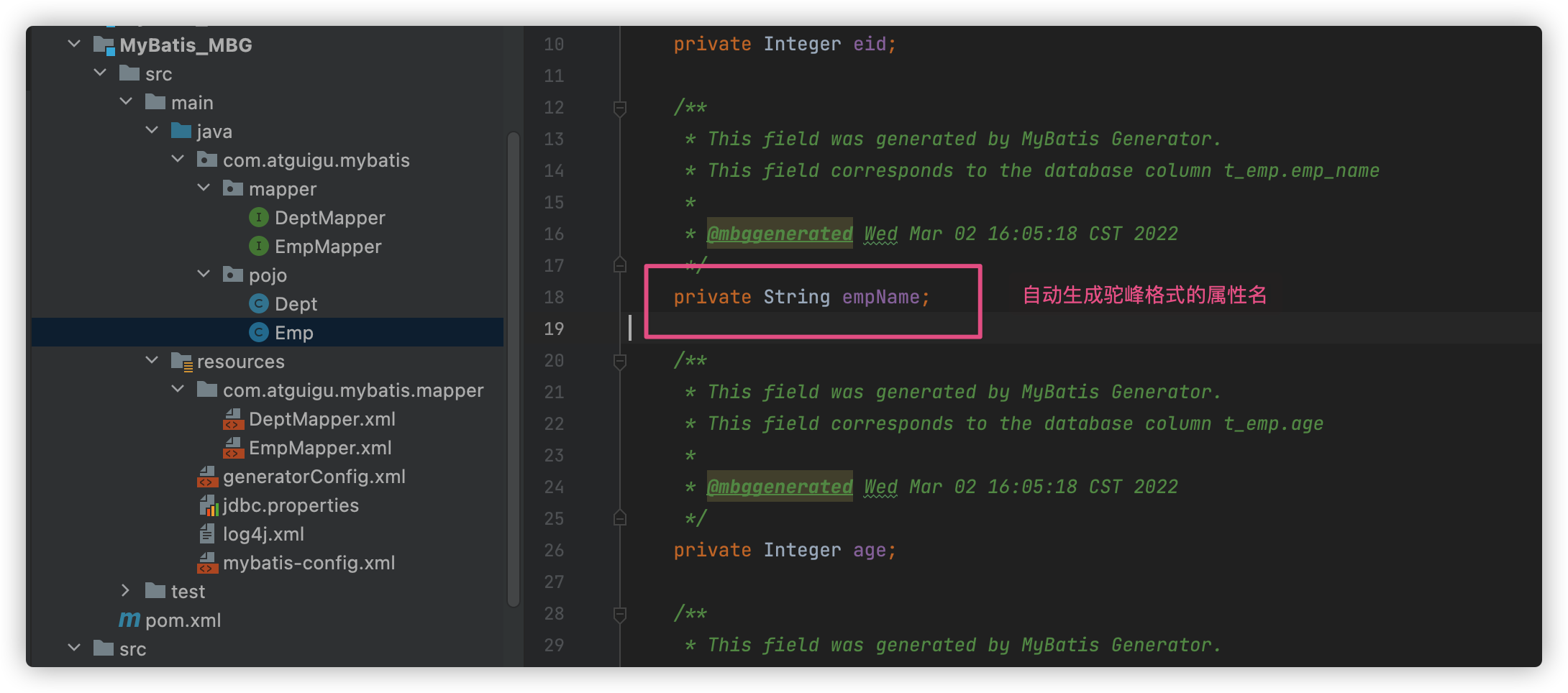Click the @mbggenerated tag on line 24
The width and height of the screenshot is (1568, 693).
[x=779, y=486]
